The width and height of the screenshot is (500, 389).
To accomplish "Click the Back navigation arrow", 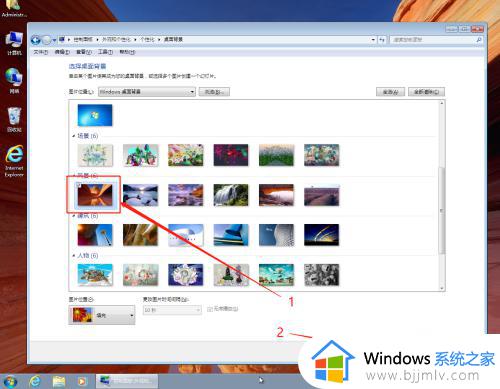I will coord(35,40).
